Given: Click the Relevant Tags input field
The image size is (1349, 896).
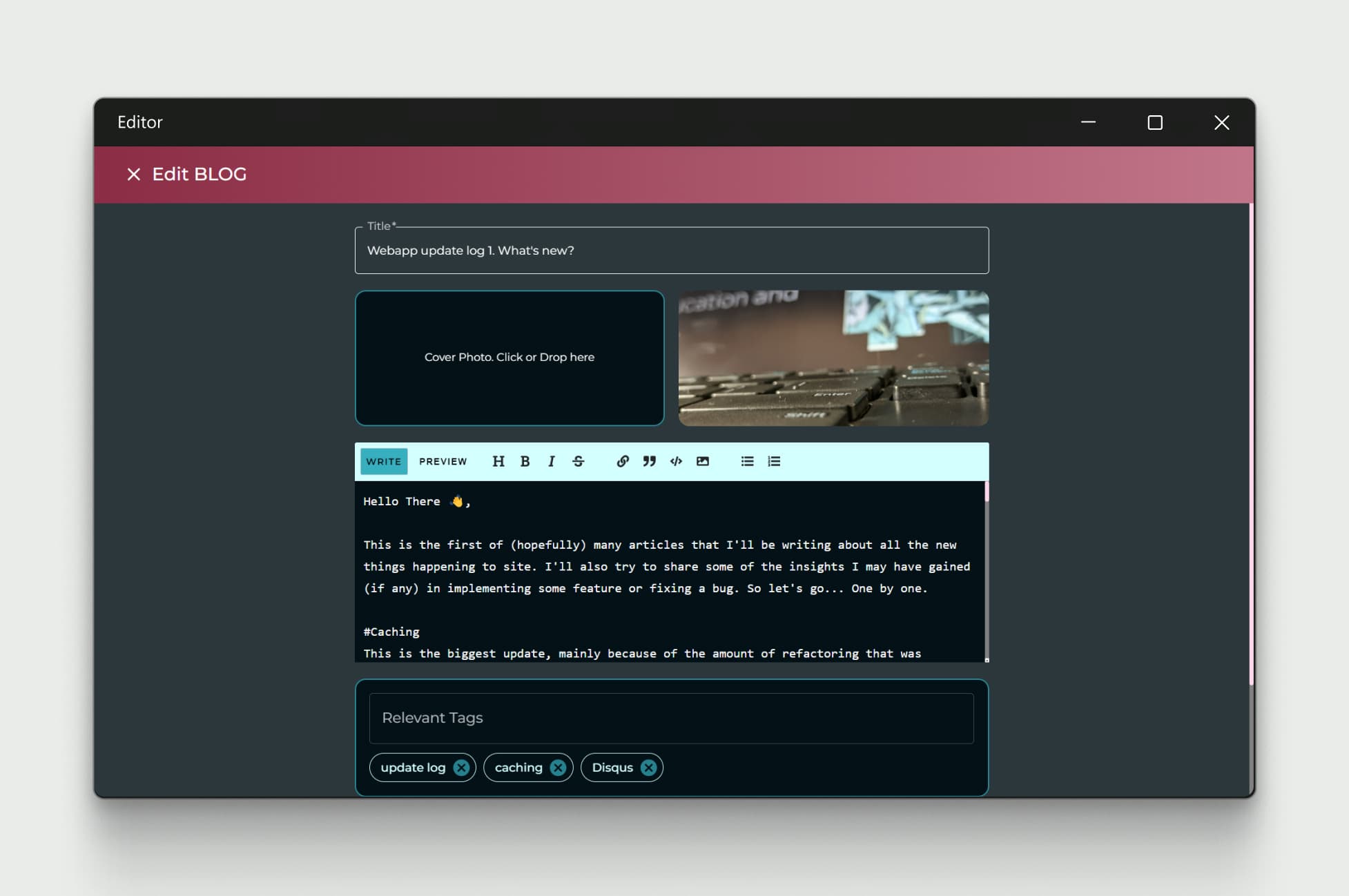Looking at the screenshot, I should coord(672,718).
